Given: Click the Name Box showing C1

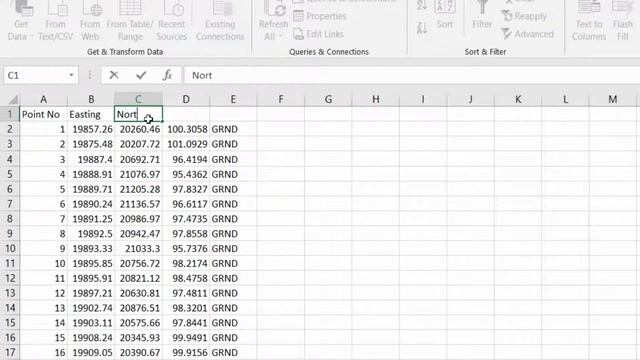Looking at the screenshot, I should tap(36, 75).
